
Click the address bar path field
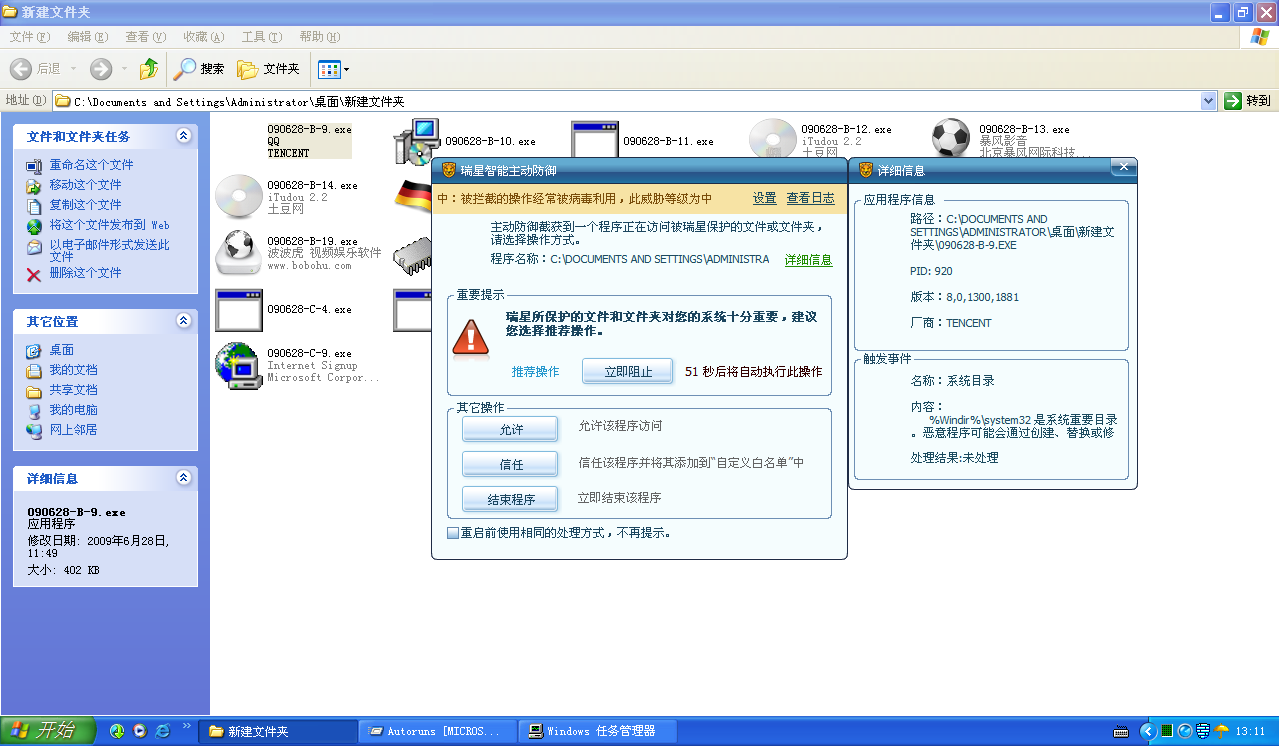point(627,101)
